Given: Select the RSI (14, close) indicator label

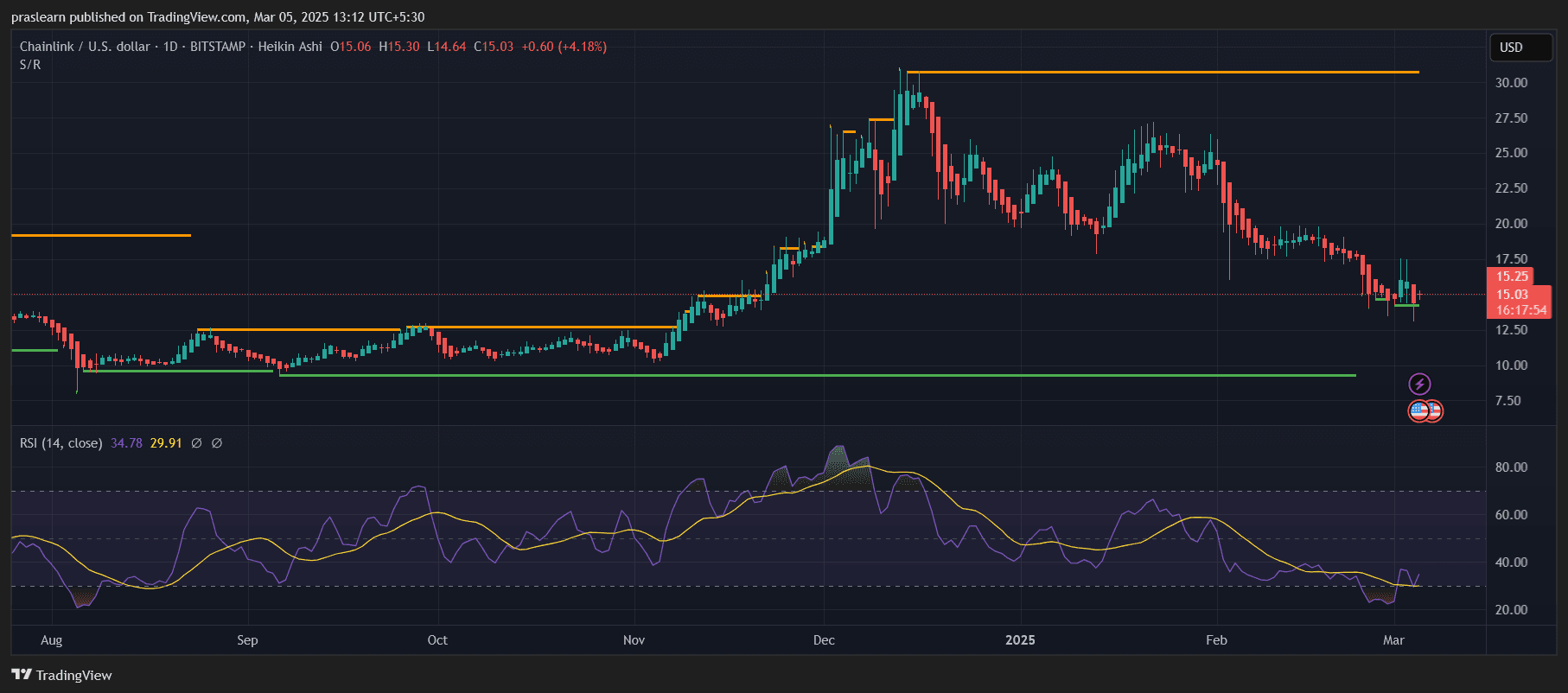Looking at the screenshot, I should pyautogui.click(x=61, y=443).
